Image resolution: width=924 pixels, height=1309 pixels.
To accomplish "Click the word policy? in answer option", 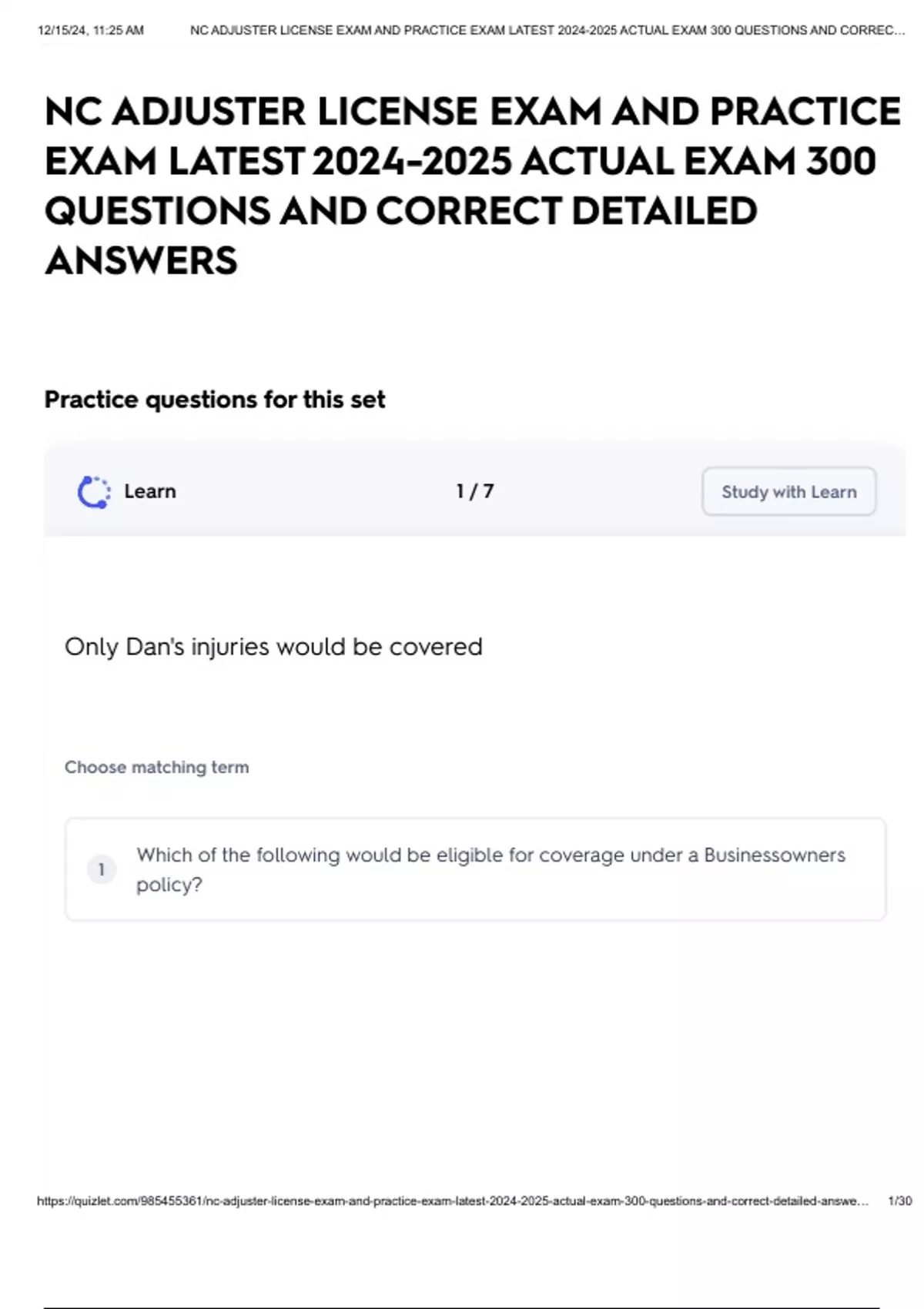I will coord(169,885).
